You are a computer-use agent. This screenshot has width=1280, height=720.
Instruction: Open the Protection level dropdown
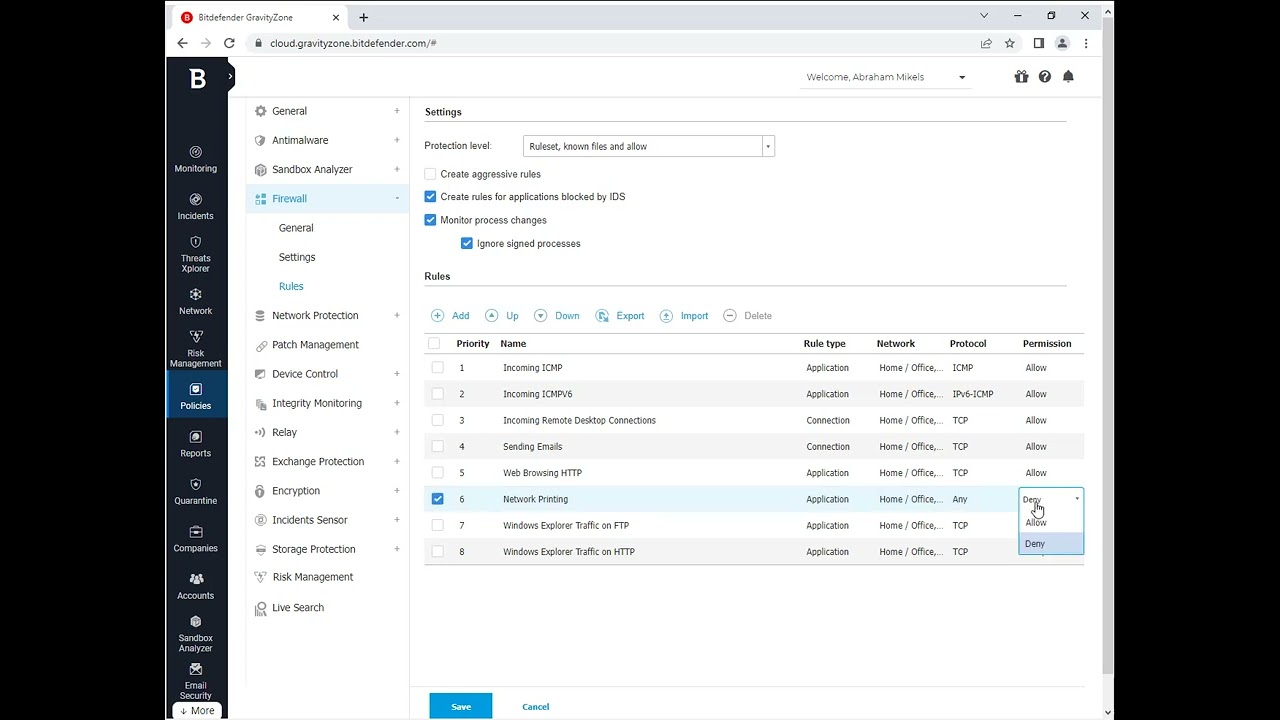tap(649, 146)
